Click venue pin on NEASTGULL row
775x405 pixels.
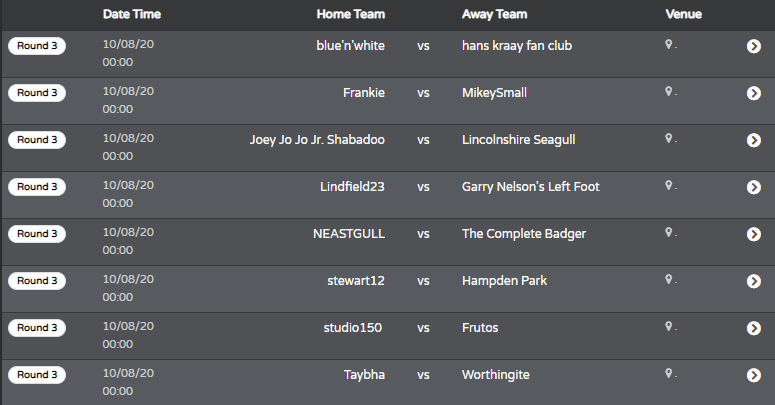tap(668, 232)
